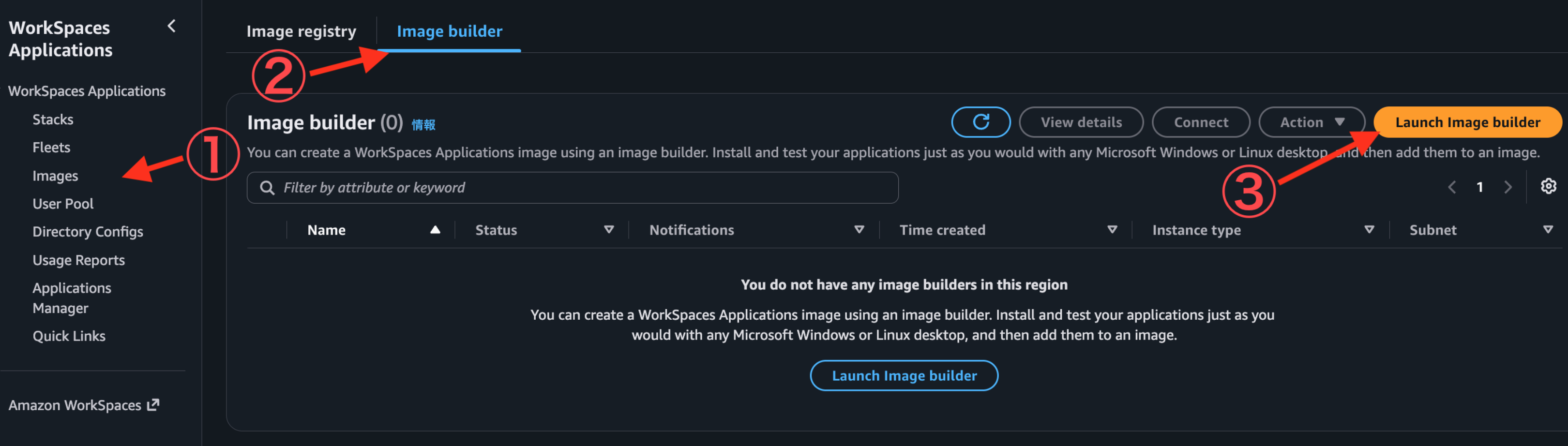Sort the Instance type column
The width and height of the screenshot is (1568, 446).
pyautogui.click(x=1369, y=229)
